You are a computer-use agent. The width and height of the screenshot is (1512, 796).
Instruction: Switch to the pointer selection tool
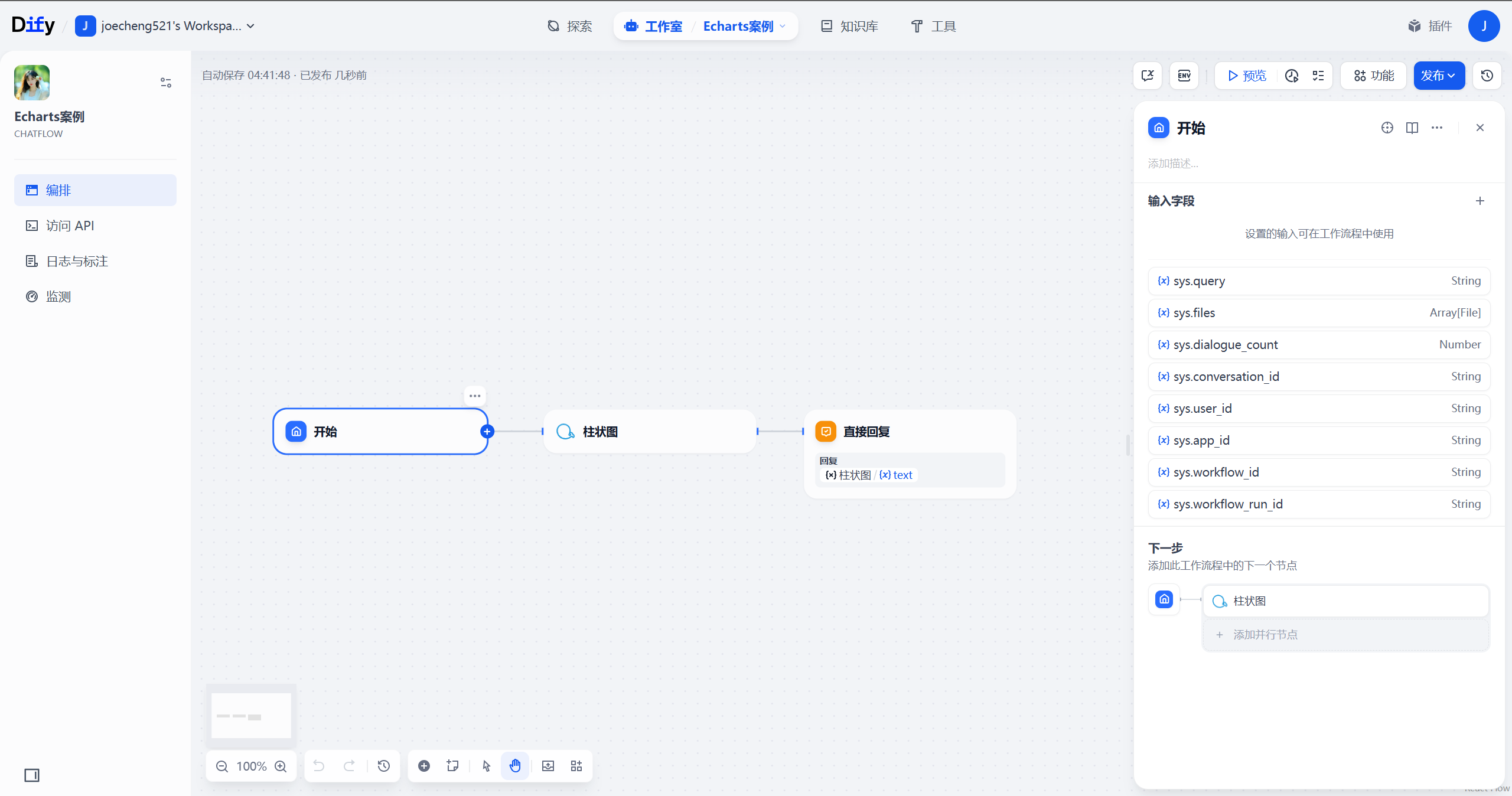pyautogui.click(x=485, y=766)
